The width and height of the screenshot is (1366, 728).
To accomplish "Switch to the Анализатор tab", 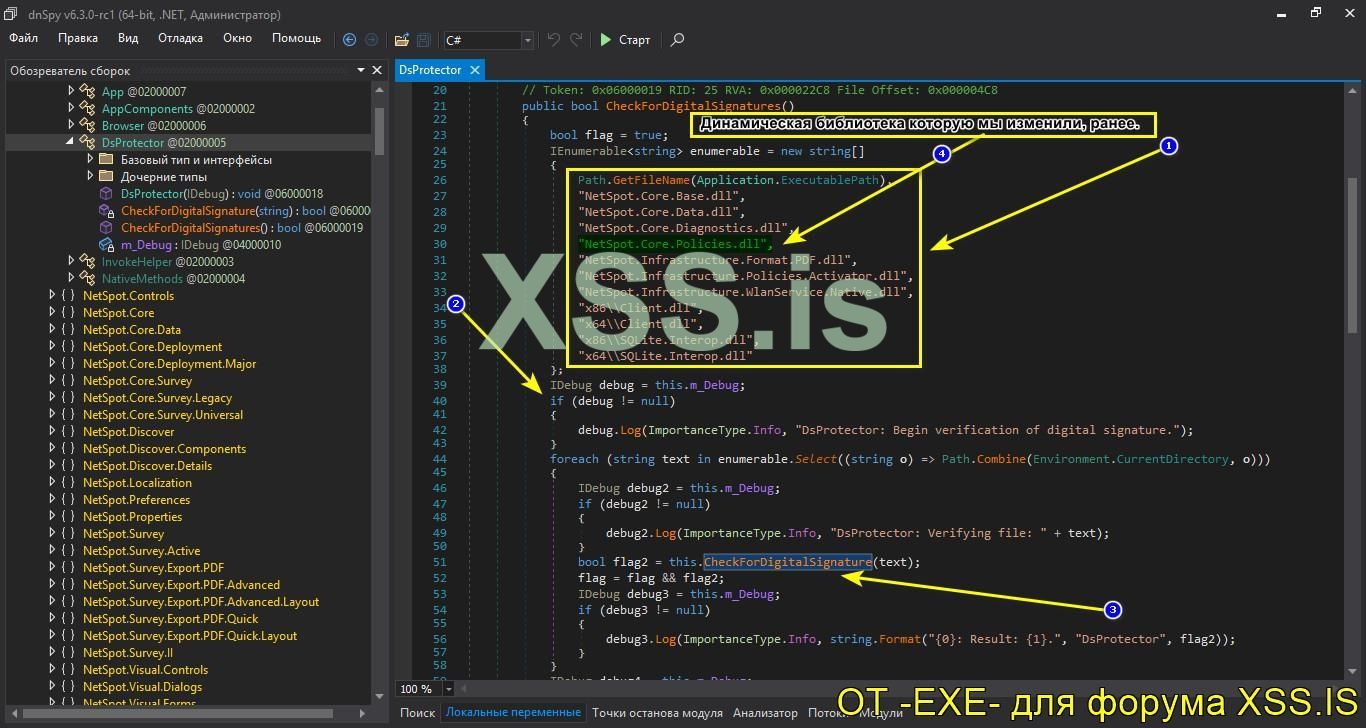I will (x=765, y=713).
